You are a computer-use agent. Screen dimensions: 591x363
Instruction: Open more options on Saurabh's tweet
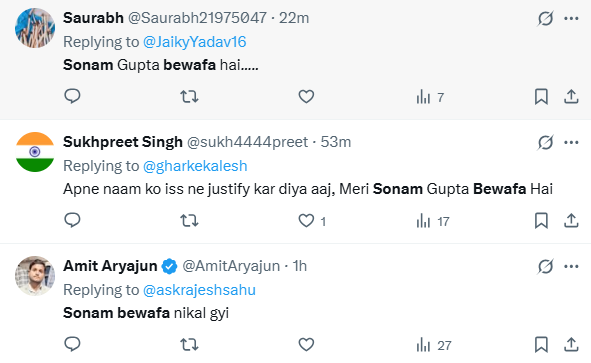[571, 18]
